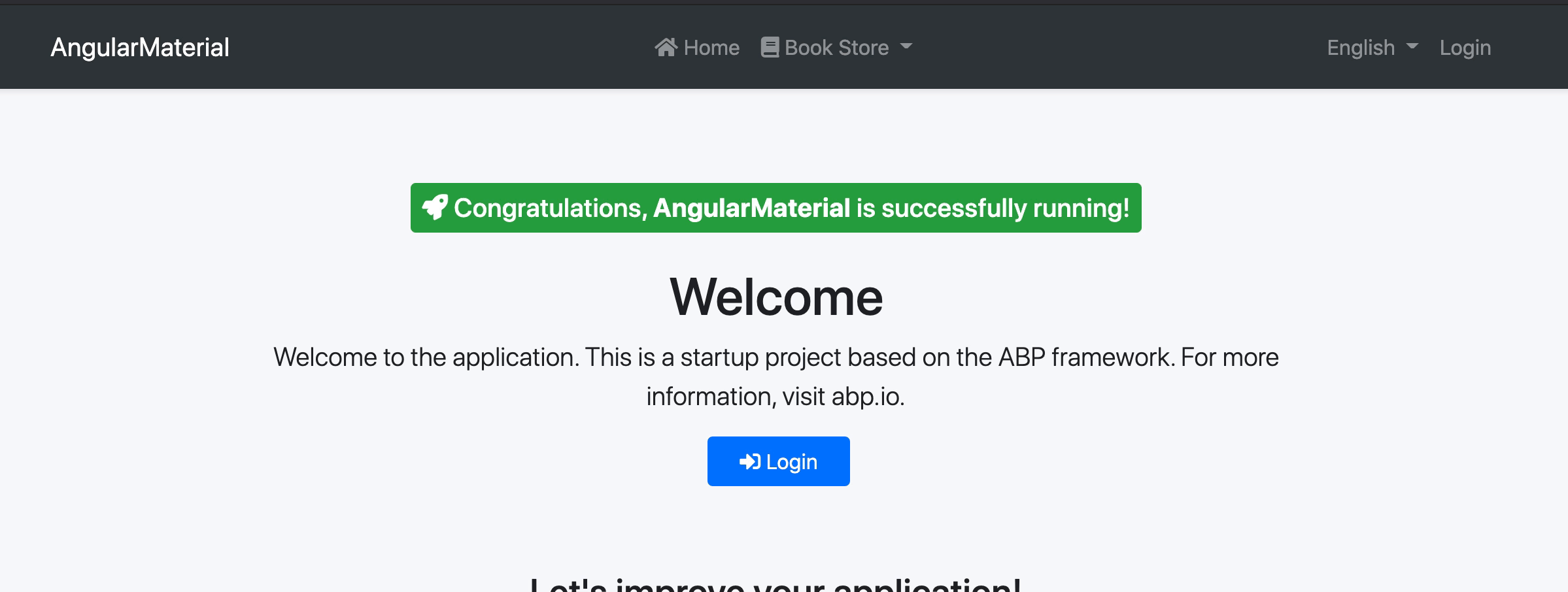The width and height of the screenshot is (1568, 592).
Task: Click the house icon beside Home
Action: (x=666, y=47)
